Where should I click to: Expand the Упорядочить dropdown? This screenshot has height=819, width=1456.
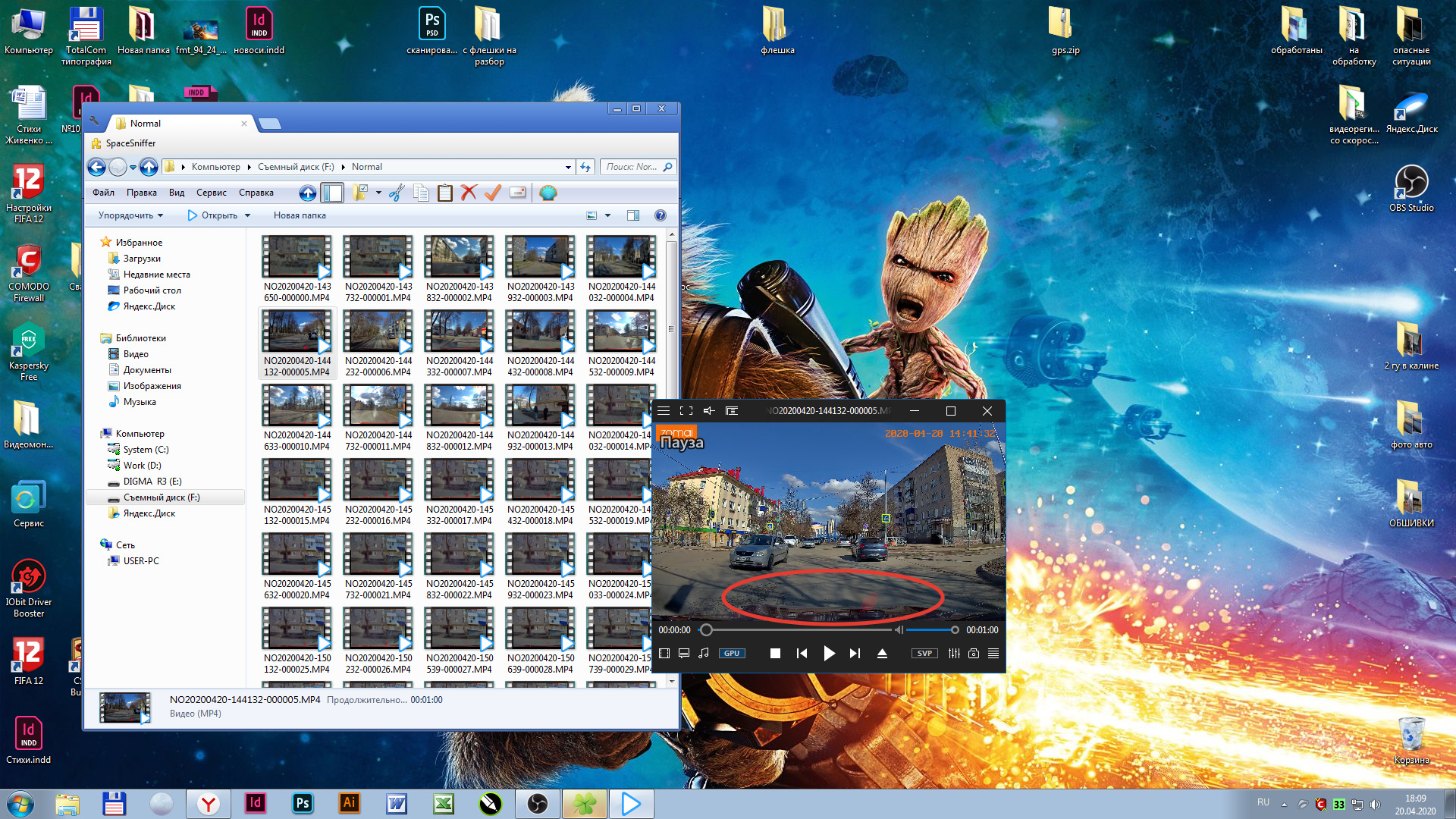[130, 215]
